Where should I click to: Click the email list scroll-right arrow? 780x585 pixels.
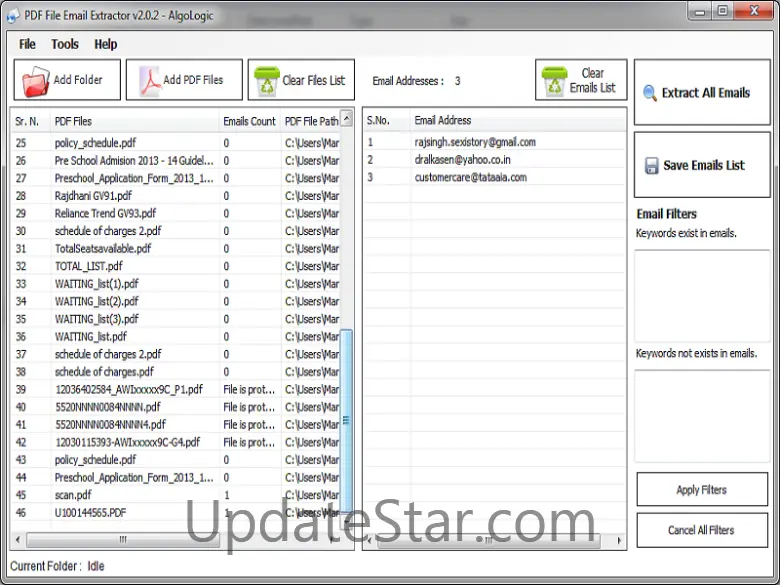click(619, 540)
